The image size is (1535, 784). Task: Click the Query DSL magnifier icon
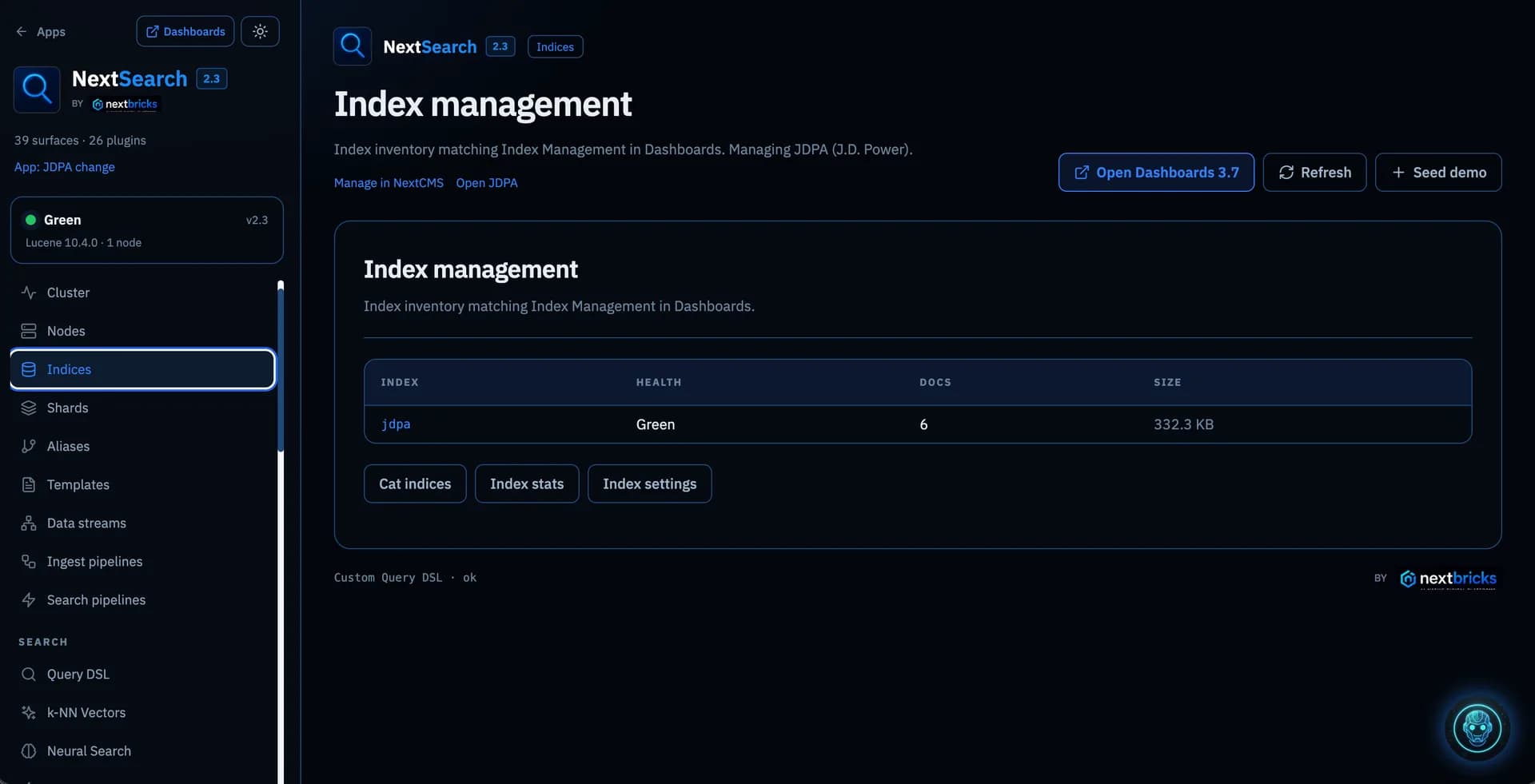(x=29, y=674)
